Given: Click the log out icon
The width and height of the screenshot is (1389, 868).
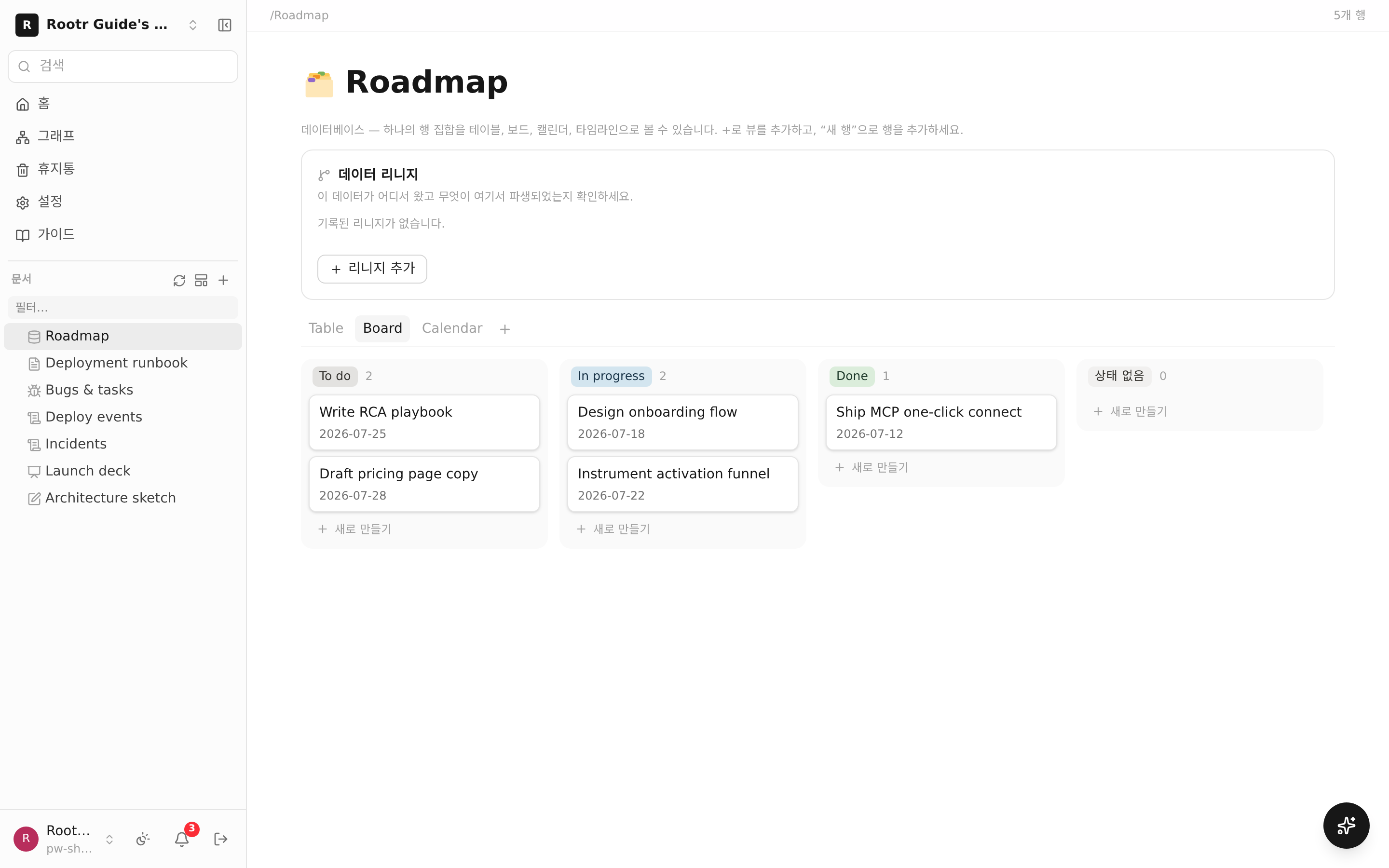Looking at the screenshot, I should coord(221,839).
